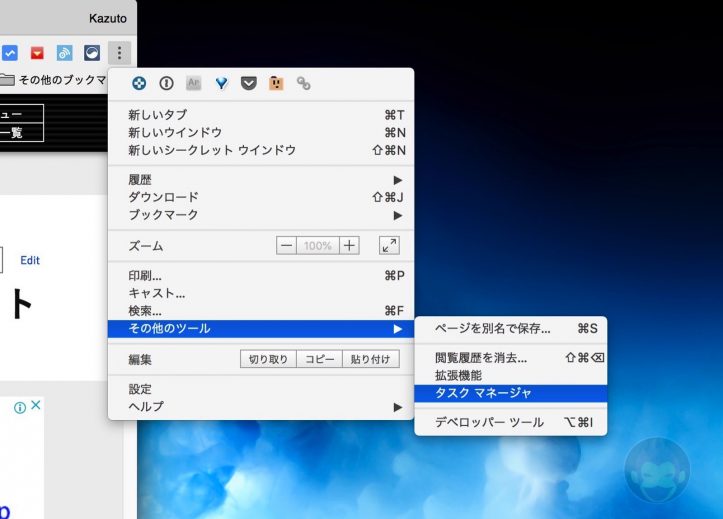Close the ad with the X icon
The image size is (723, 519).
point(36,405)
